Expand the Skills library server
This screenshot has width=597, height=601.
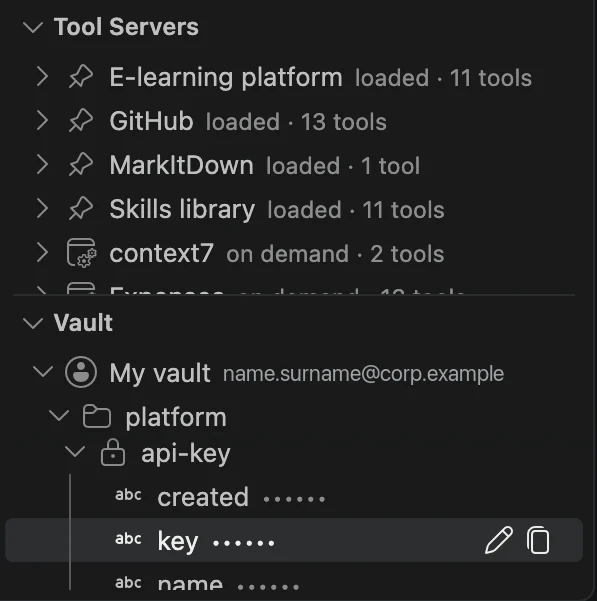tap(43, 209)
